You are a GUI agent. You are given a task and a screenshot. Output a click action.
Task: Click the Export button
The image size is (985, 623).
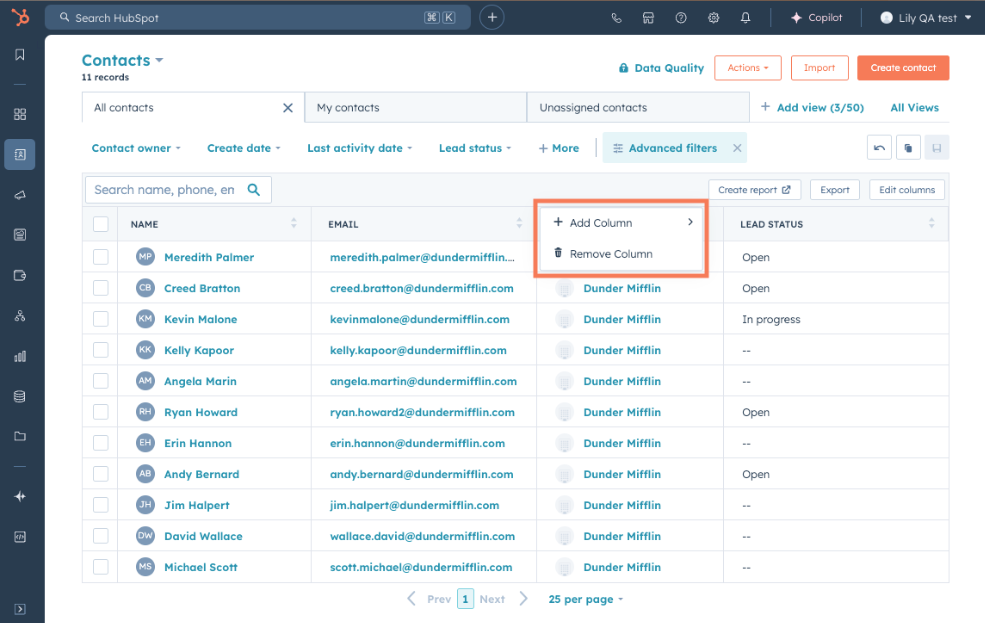click(834, 190)
